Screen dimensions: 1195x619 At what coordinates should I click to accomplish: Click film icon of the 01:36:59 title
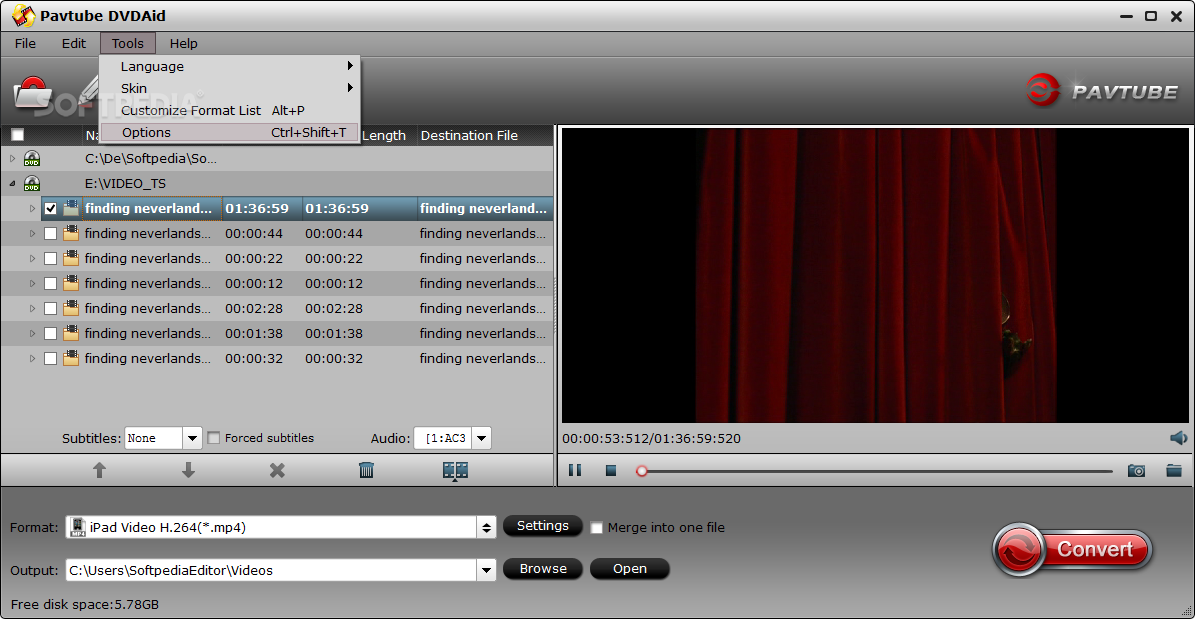(71, 208)
